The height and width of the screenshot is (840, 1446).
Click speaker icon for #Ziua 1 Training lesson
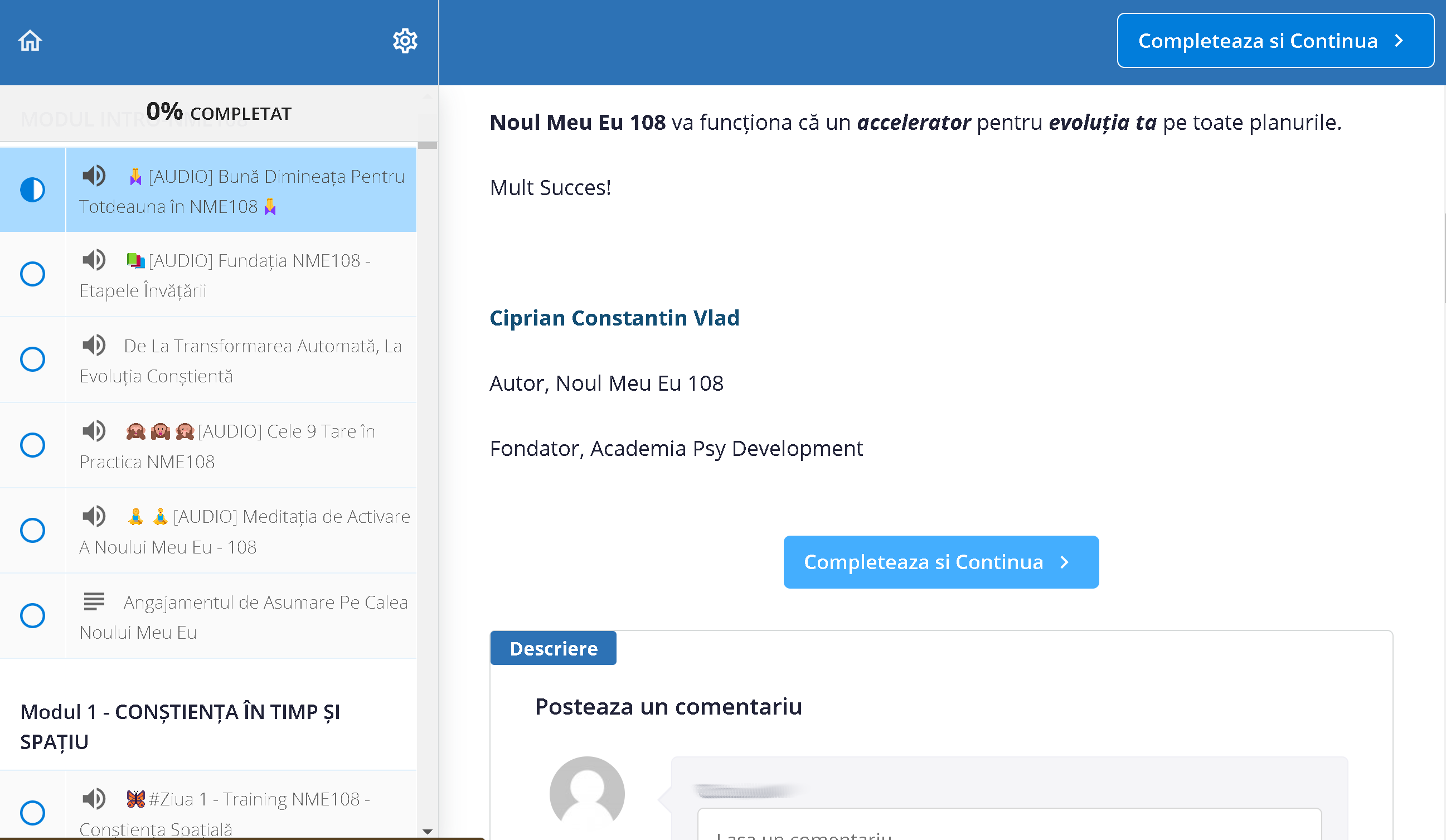[94, 798]
